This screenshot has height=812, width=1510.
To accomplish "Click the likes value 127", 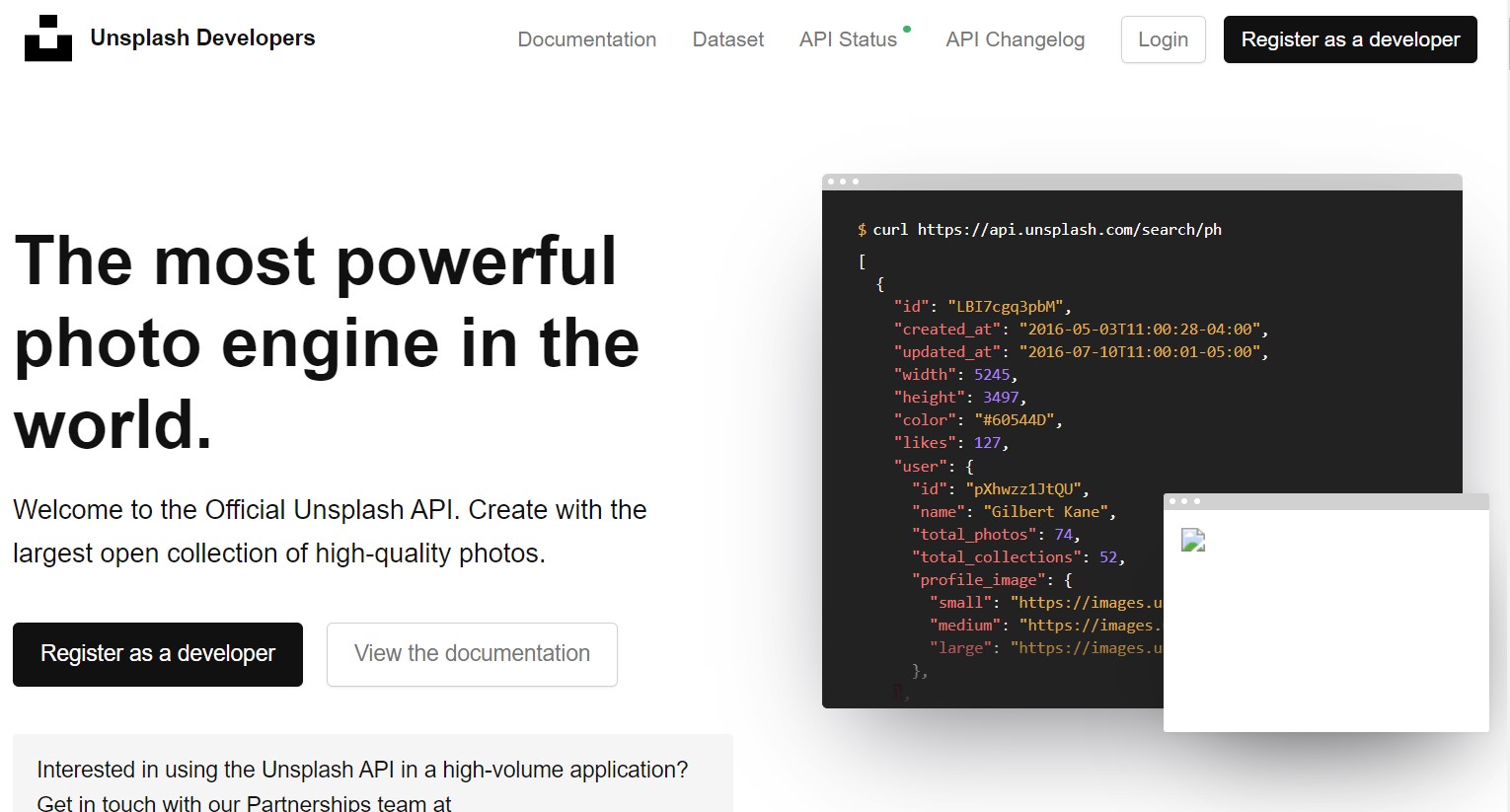I will 987,442.
